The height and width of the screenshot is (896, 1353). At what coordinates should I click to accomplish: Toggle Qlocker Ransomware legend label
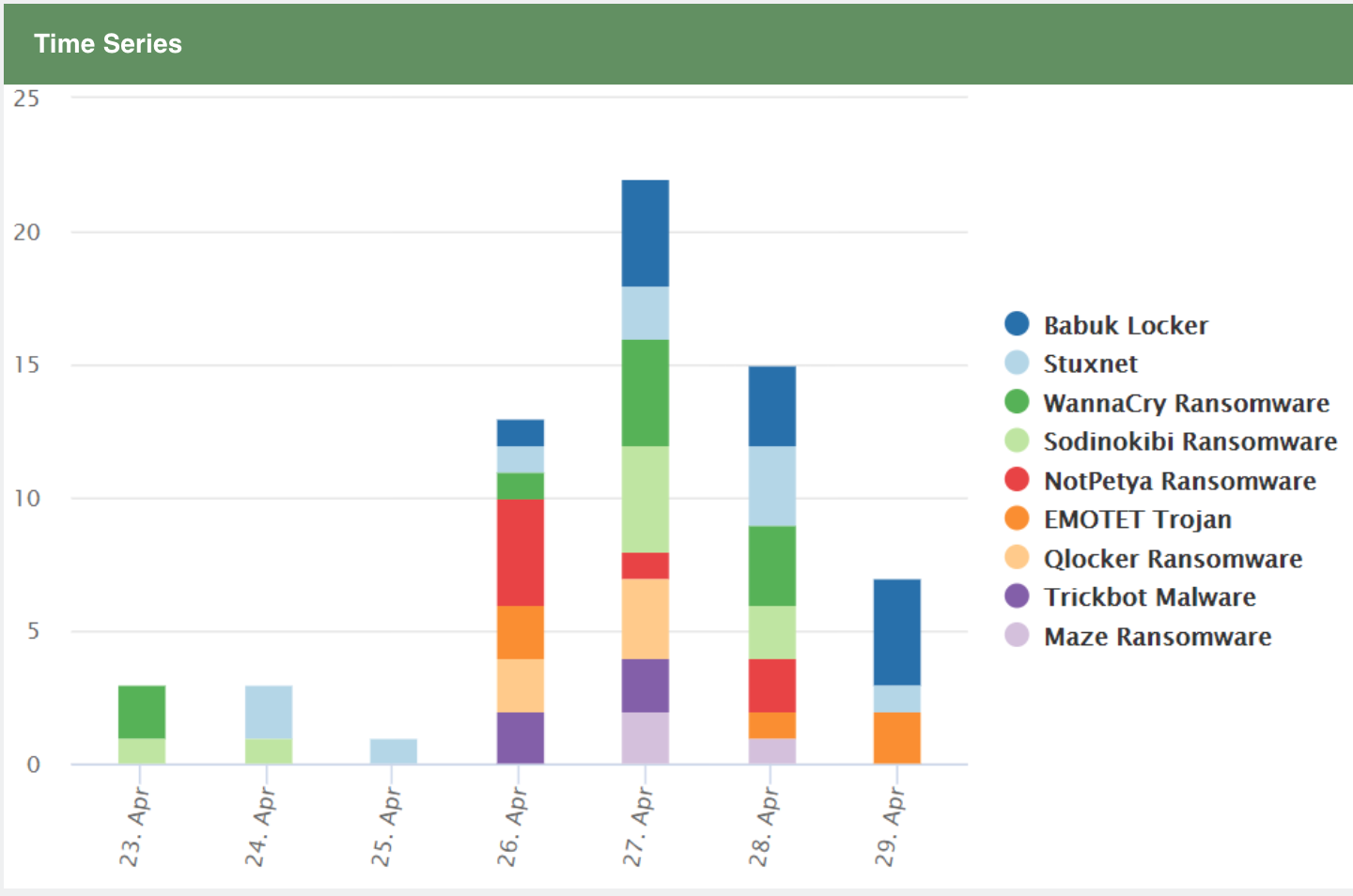[1173, 559]
